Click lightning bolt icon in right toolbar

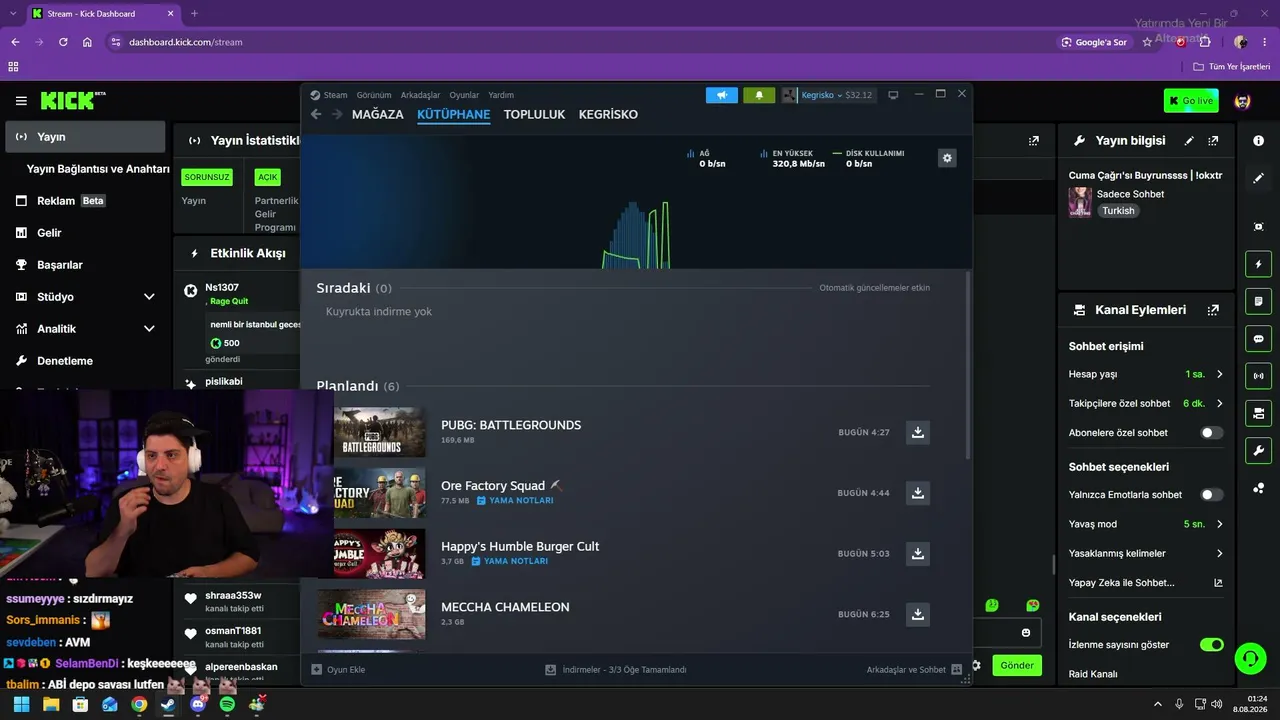pos(1258,264)
